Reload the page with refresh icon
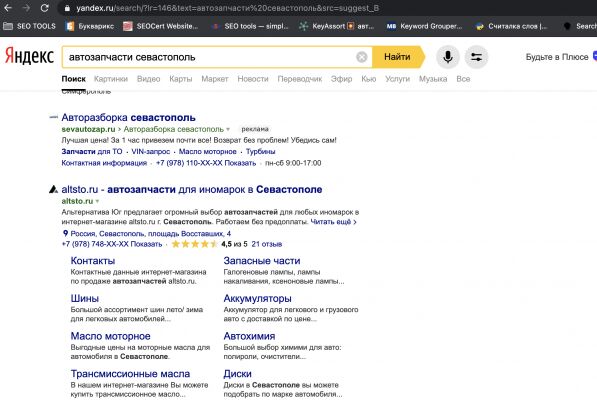597x400 pixels. tap(44, 8)
